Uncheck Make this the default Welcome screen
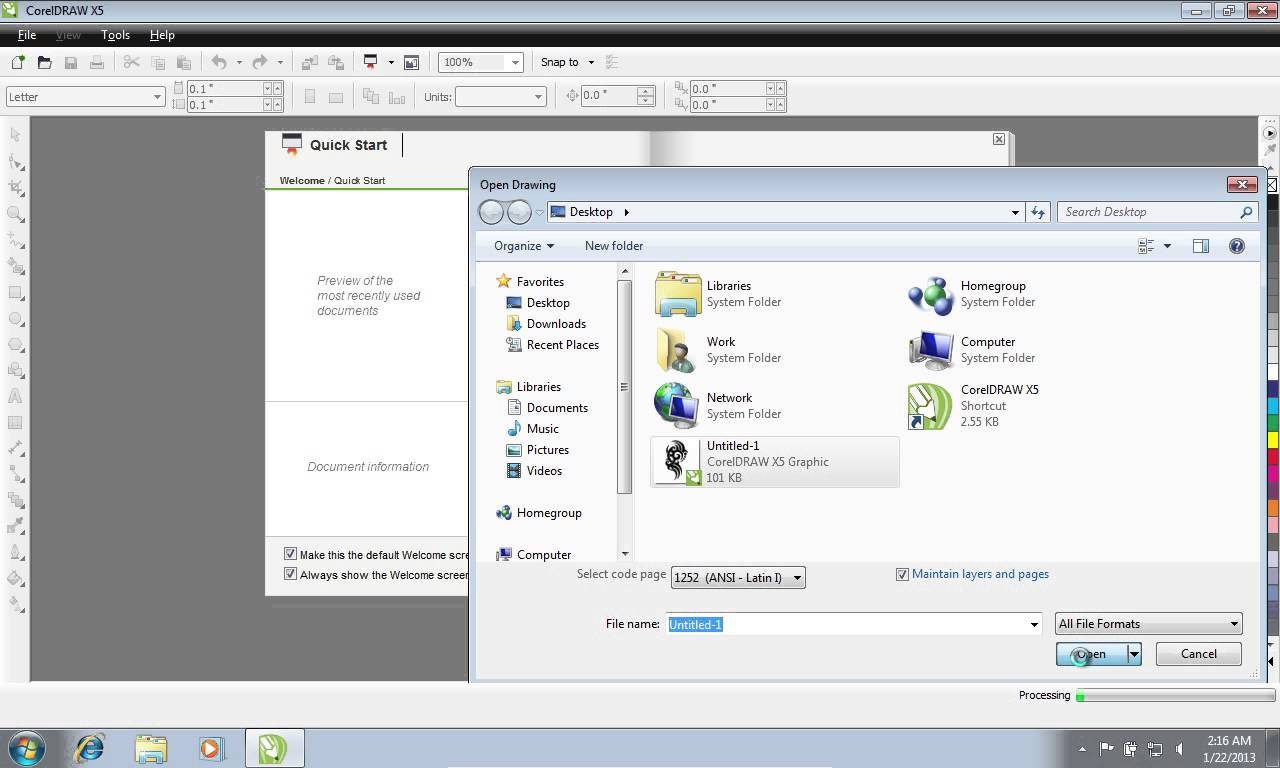This screenshot has width=1280, height=768. tap(291, 553)
